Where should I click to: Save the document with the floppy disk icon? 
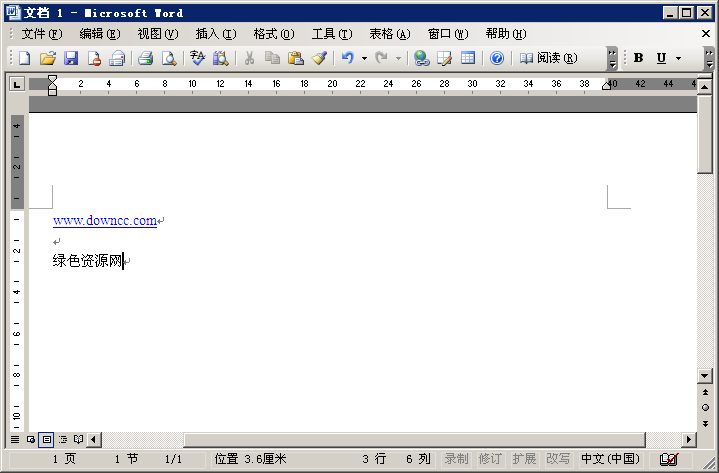coord(71,58)
